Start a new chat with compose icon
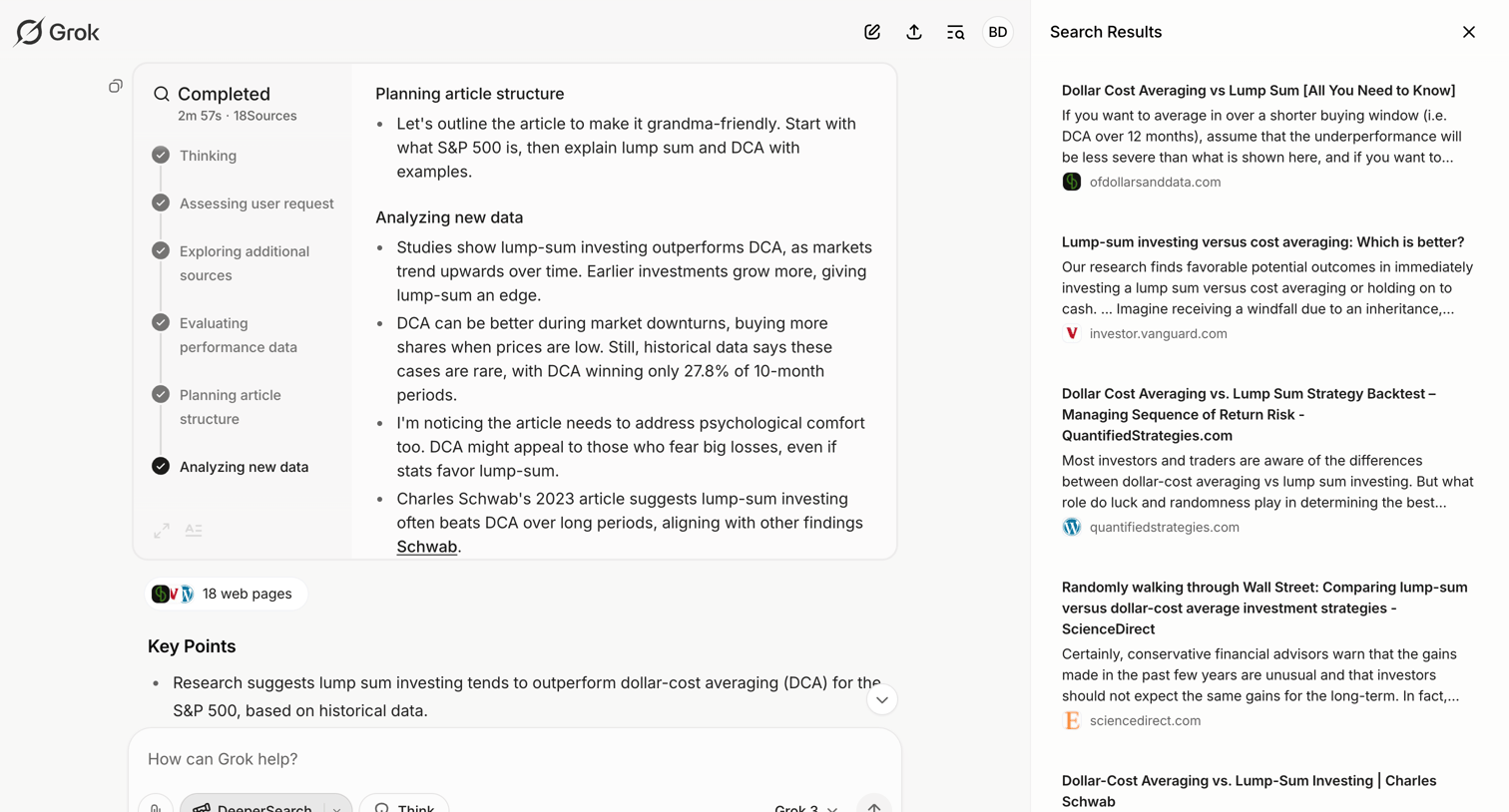Viewport: 1509px width, 812px height. (x=872, y=32)
